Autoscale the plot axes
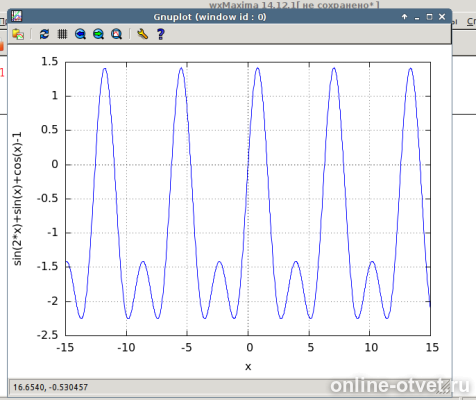 [116, 34]
